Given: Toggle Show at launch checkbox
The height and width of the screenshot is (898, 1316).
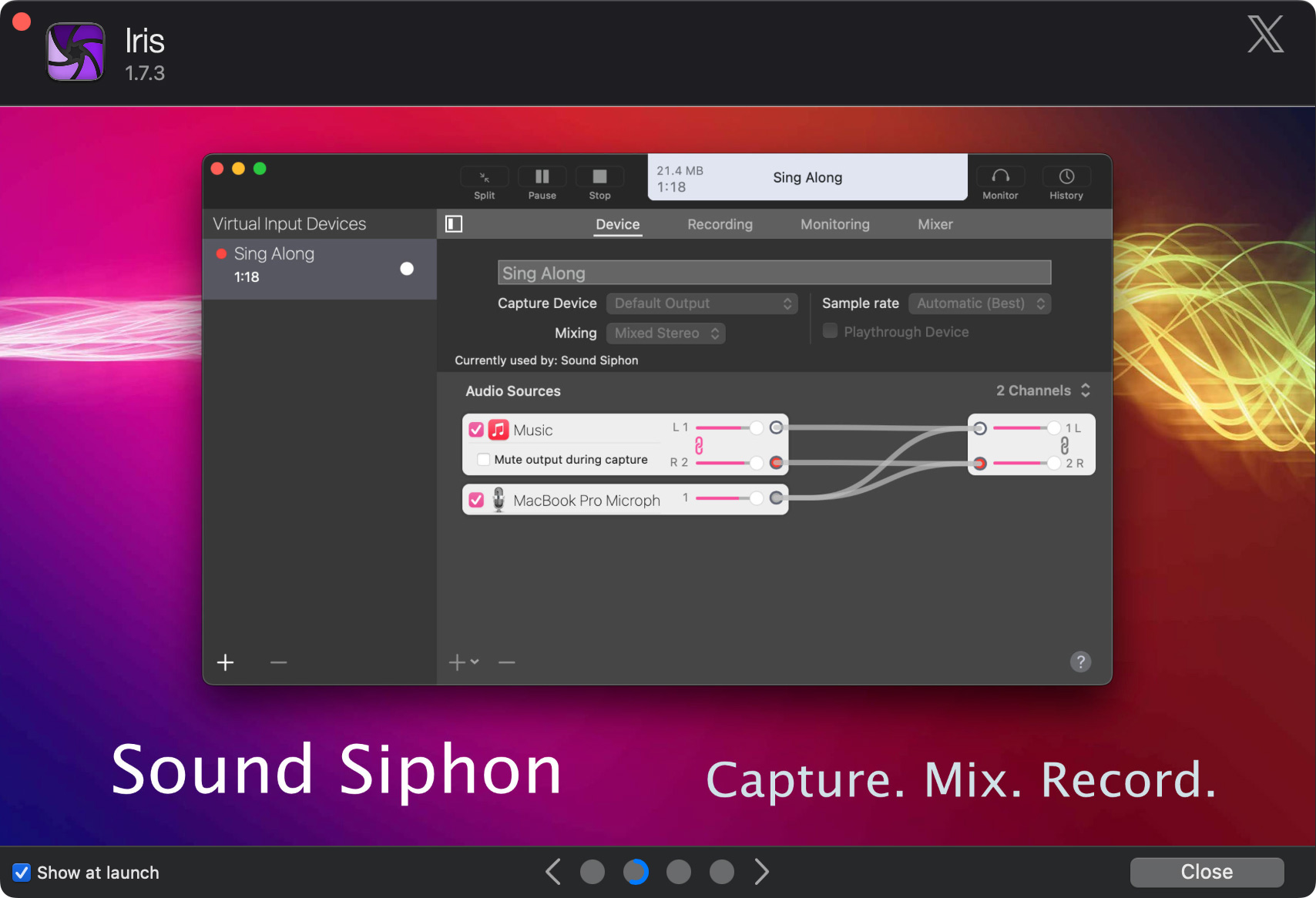Looking at the screenshot, I should point(22,873).
